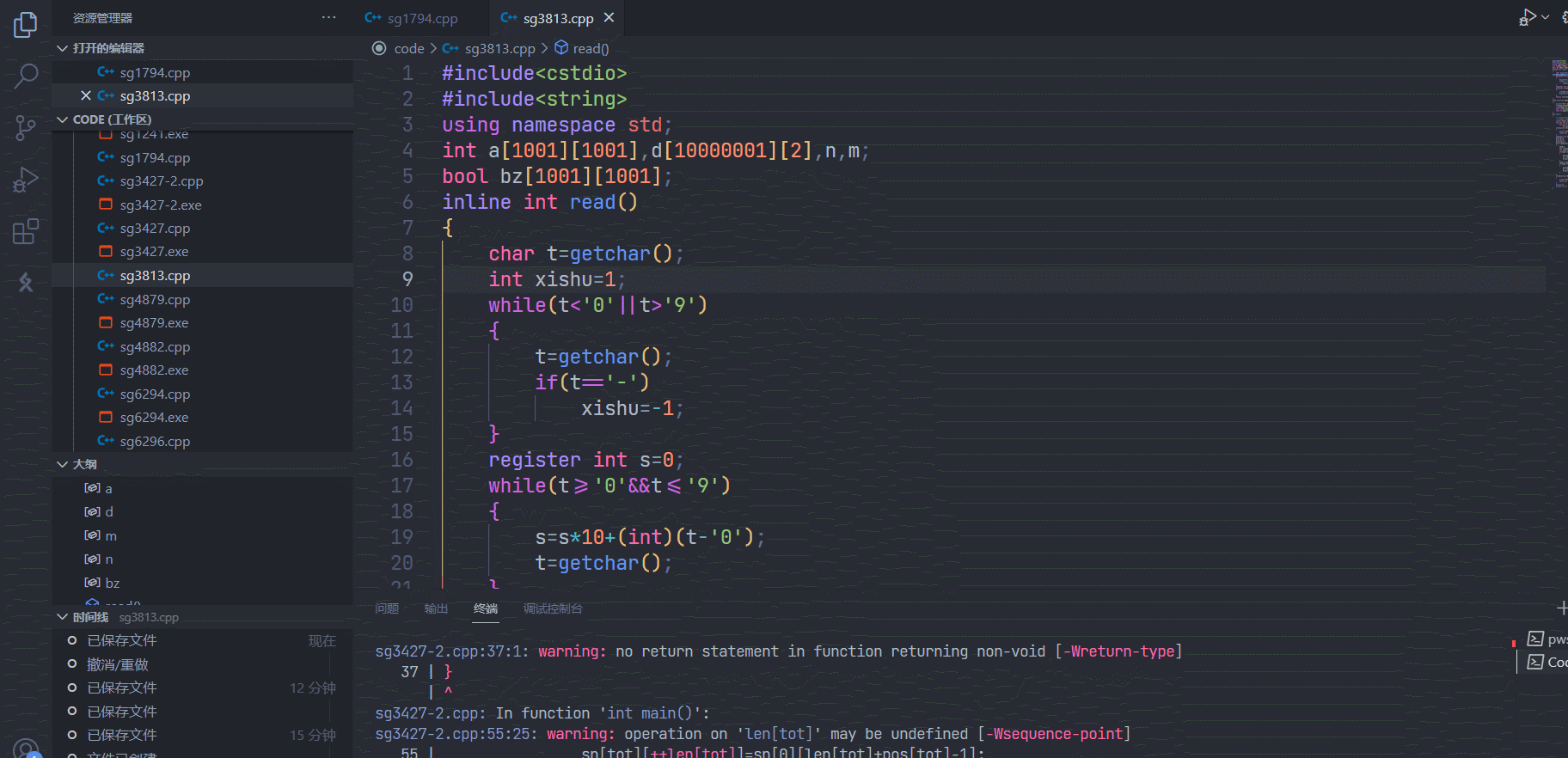Viewport: 1568px width, 758px height.
Task: Open the Source Control view
Action: (x=26, y=128)
